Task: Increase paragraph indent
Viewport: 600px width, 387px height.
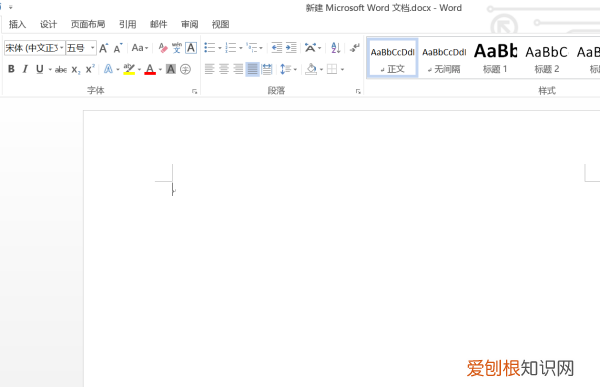Action: (x=291, y=48)
